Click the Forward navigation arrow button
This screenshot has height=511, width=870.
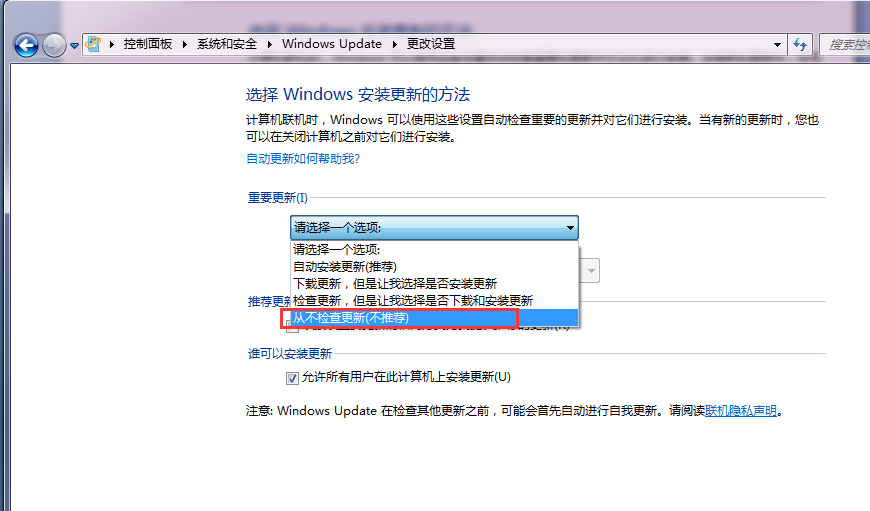54,45
